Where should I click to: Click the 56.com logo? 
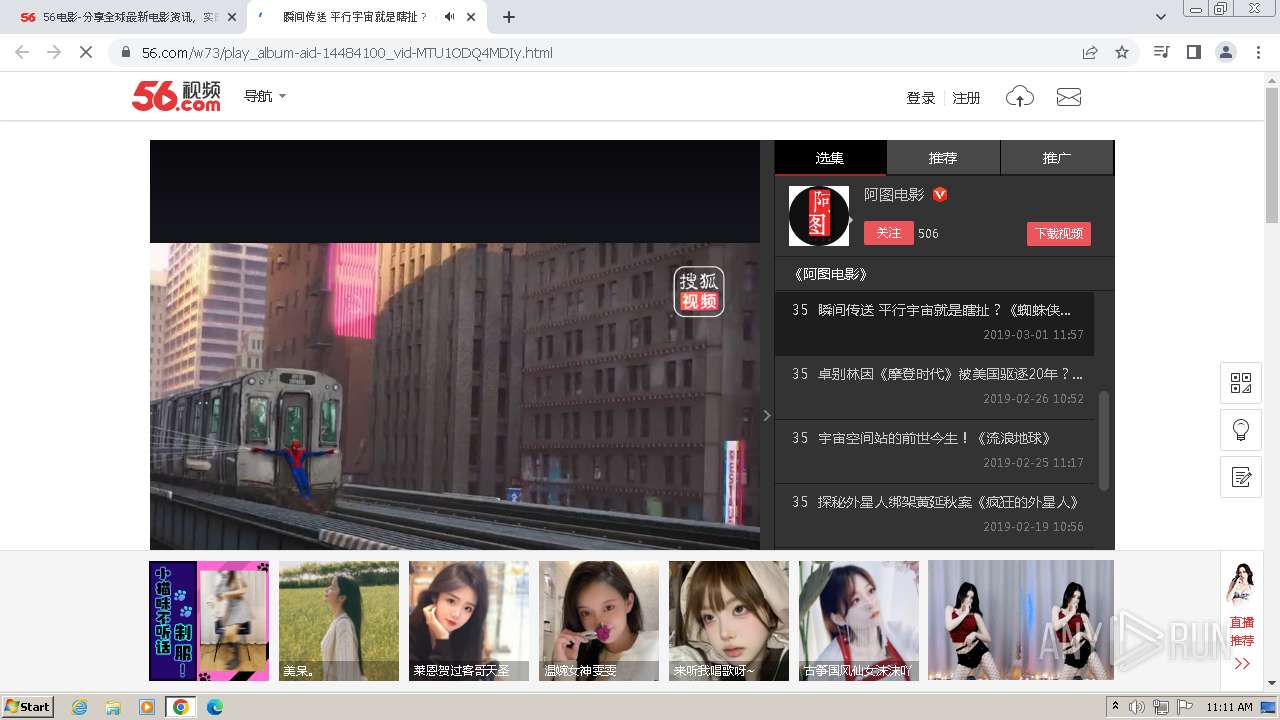(176, 96)
